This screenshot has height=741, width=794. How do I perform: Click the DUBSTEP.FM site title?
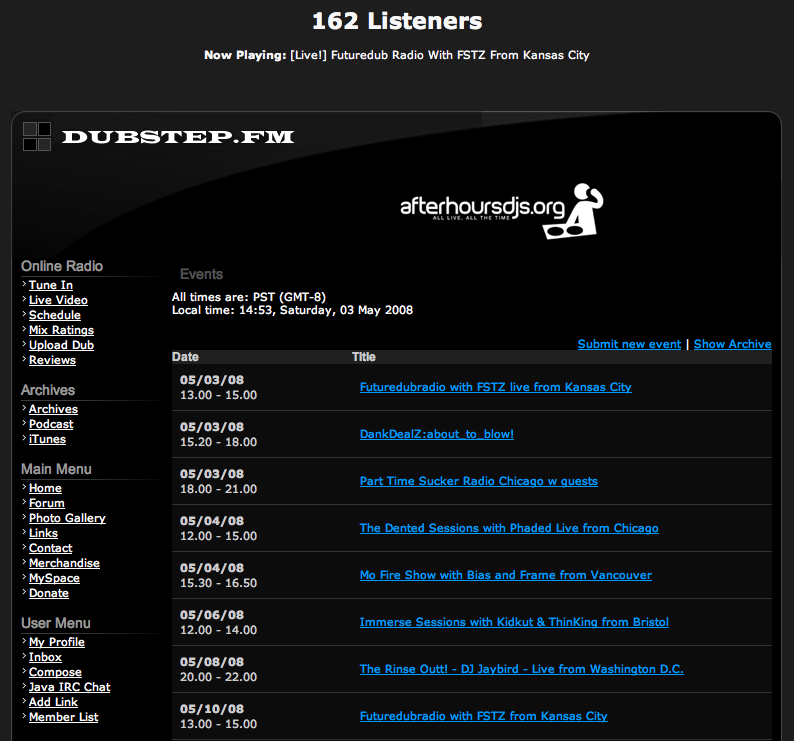(178, 137)
